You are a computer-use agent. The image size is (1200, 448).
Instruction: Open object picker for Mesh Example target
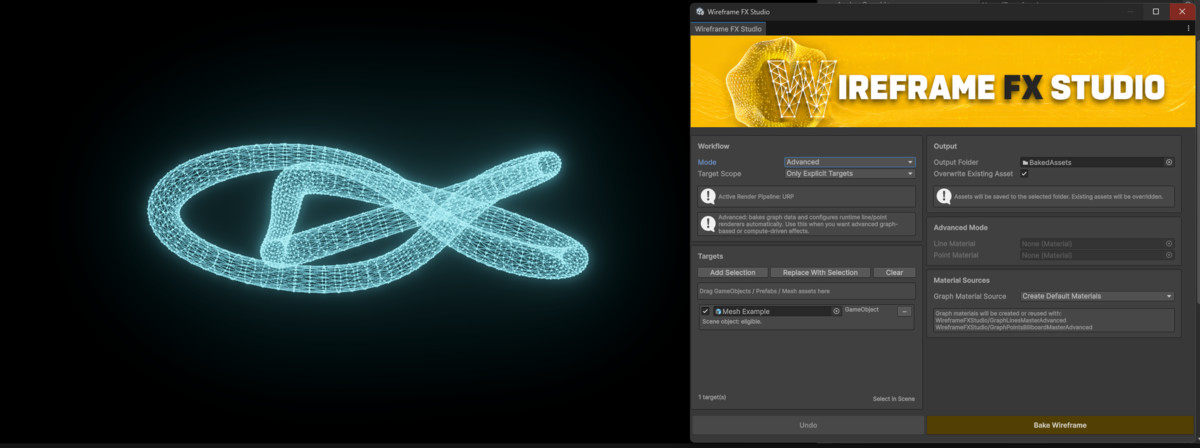click(x=837, y=311)
